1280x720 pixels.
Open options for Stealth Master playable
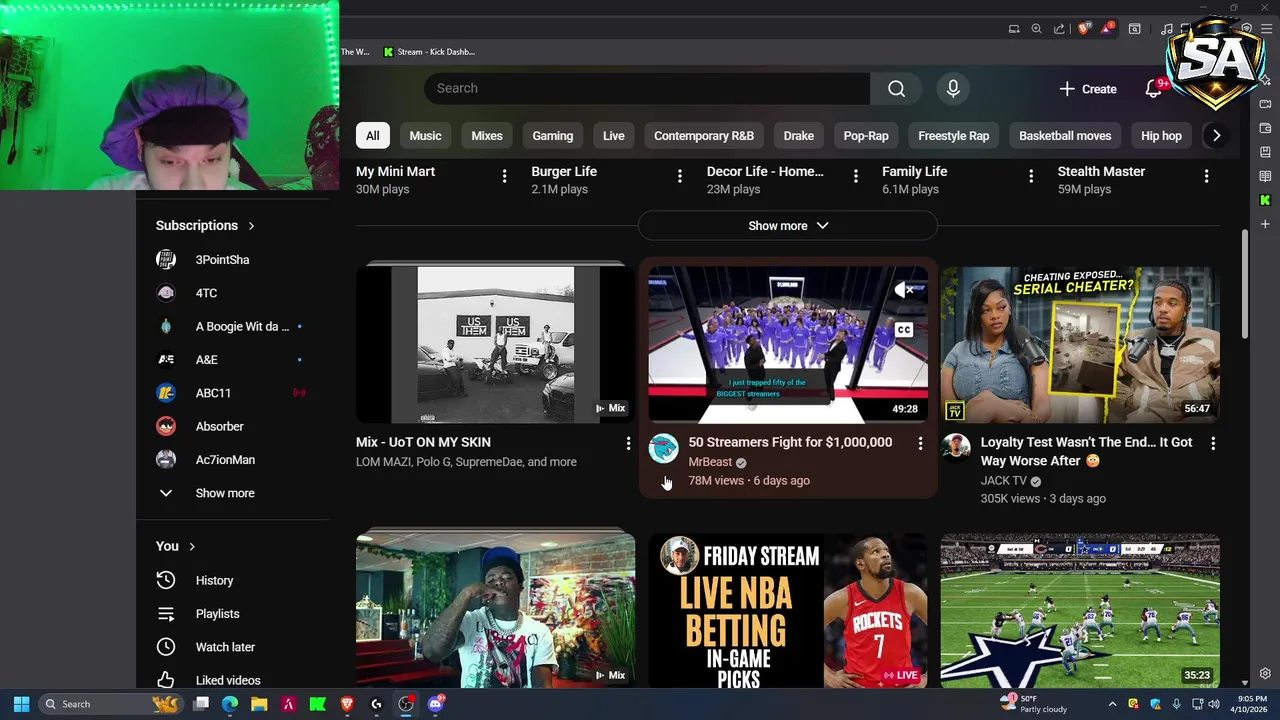click(x=1206, y=176)
